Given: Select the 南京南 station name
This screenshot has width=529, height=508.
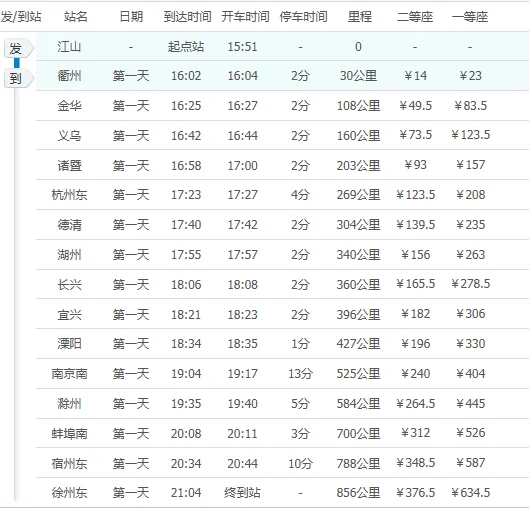Looking at the screenshot, I should pos(69,374).
